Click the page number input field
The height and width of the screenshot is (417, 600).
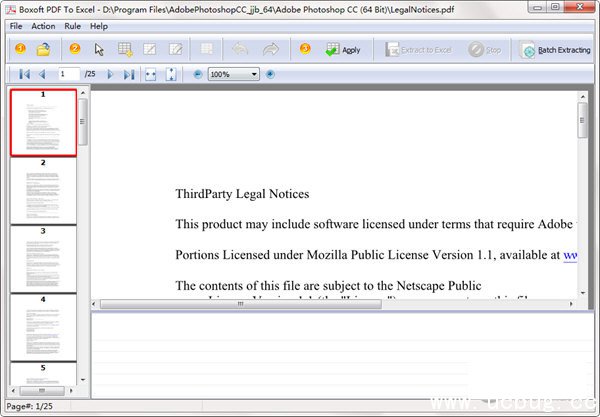(x=69, y=74)
